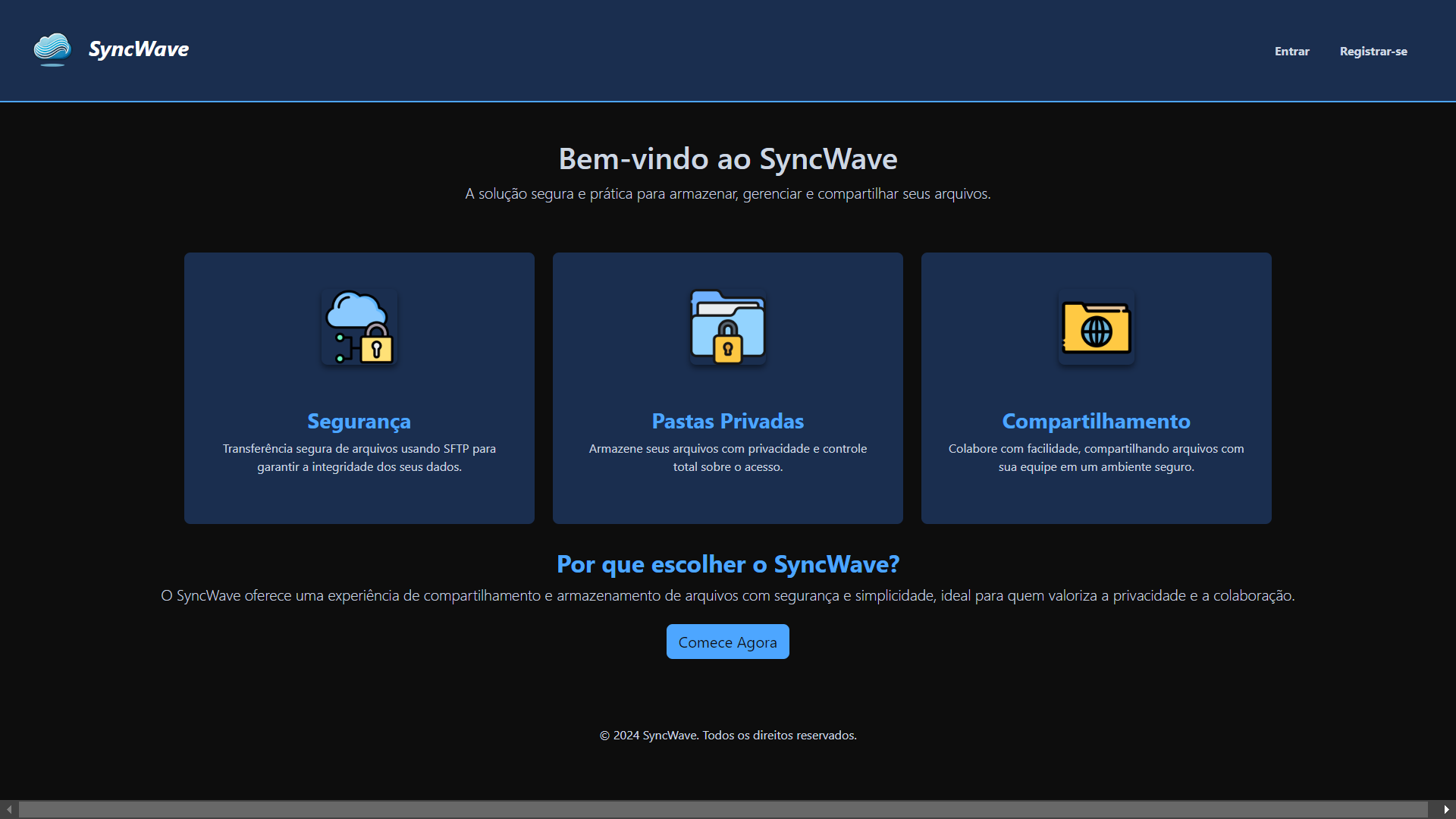This screenshot has height=819, width=1456.
Task: Open the Registrar-se signup link
Action: click(x=1373, y=52)
